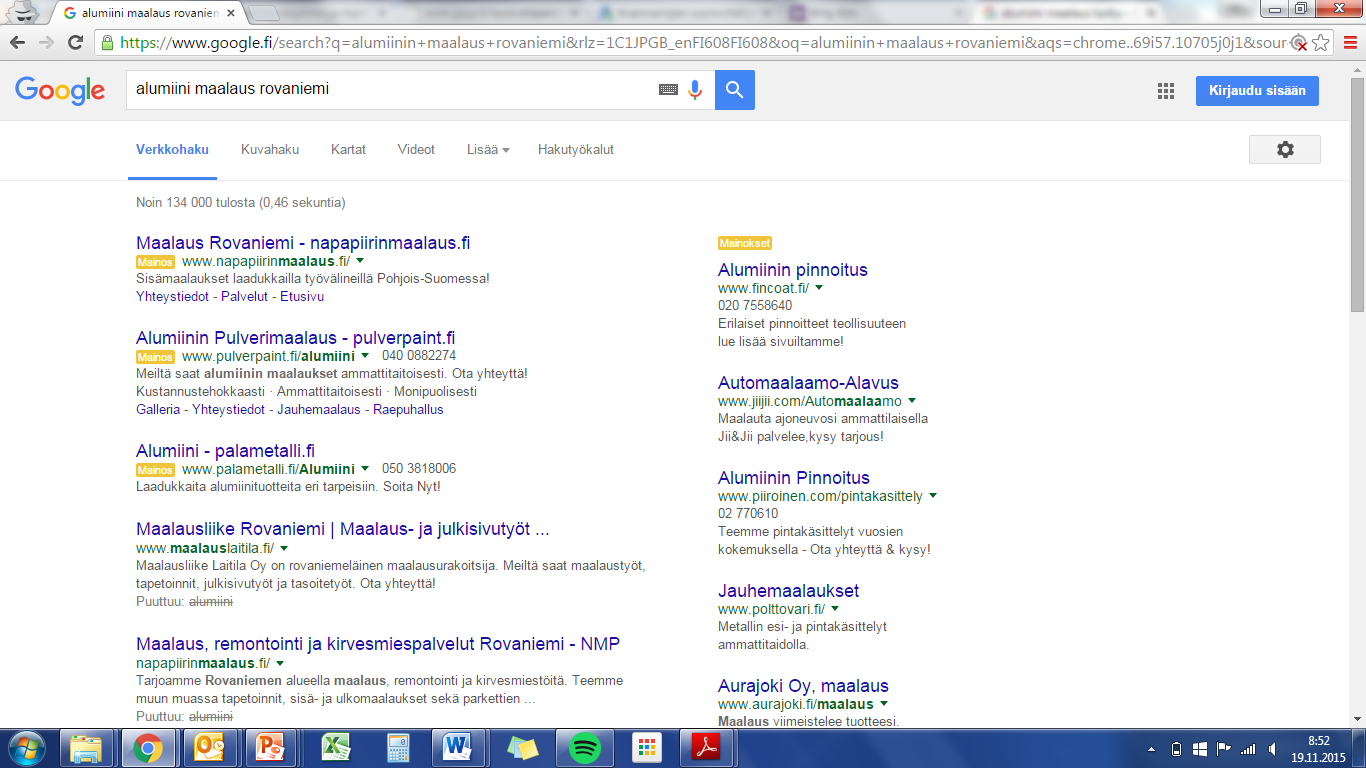This screenshot has width=1366, height=768.
Task: Open the Aurajoki Oy, maalaus ad
Action: pos(803,686)
